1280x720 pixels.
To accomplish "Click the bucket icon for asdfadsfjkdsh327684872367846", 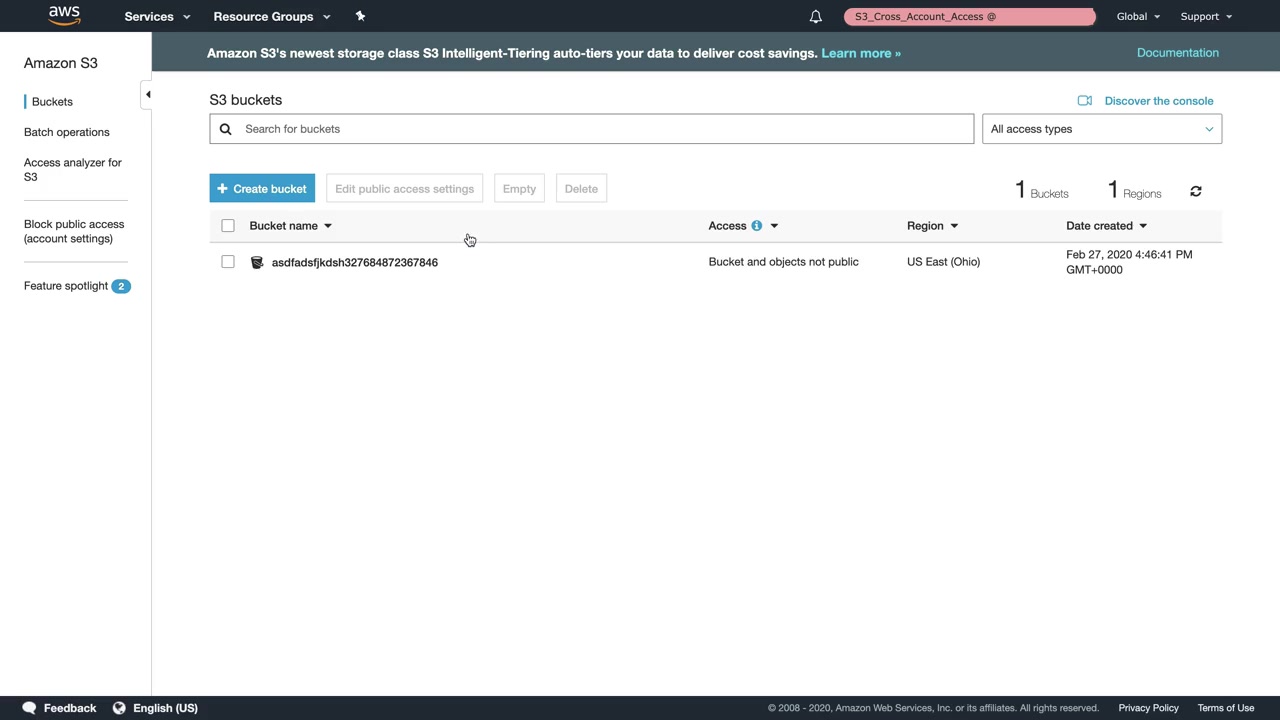I will 257,262.
